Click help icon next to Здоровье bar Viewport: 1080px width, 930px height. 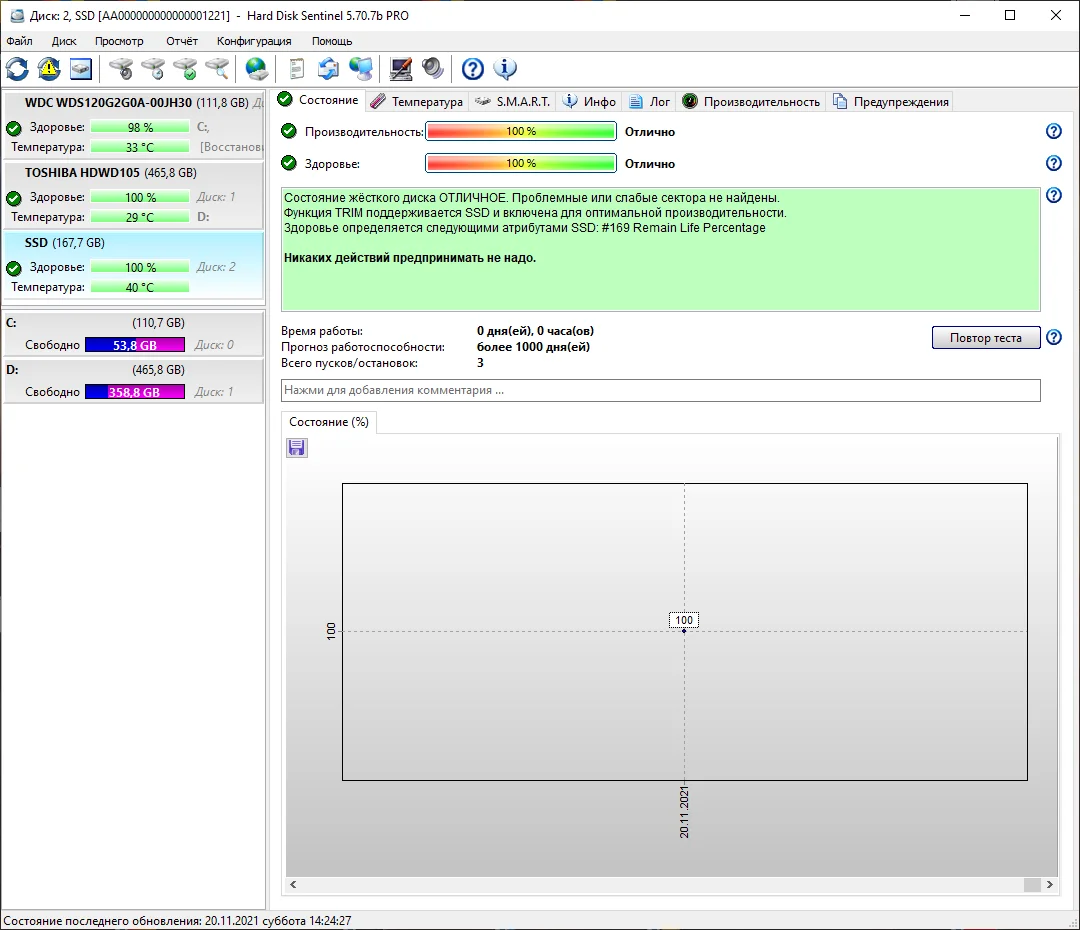(x=1054, y=163)
